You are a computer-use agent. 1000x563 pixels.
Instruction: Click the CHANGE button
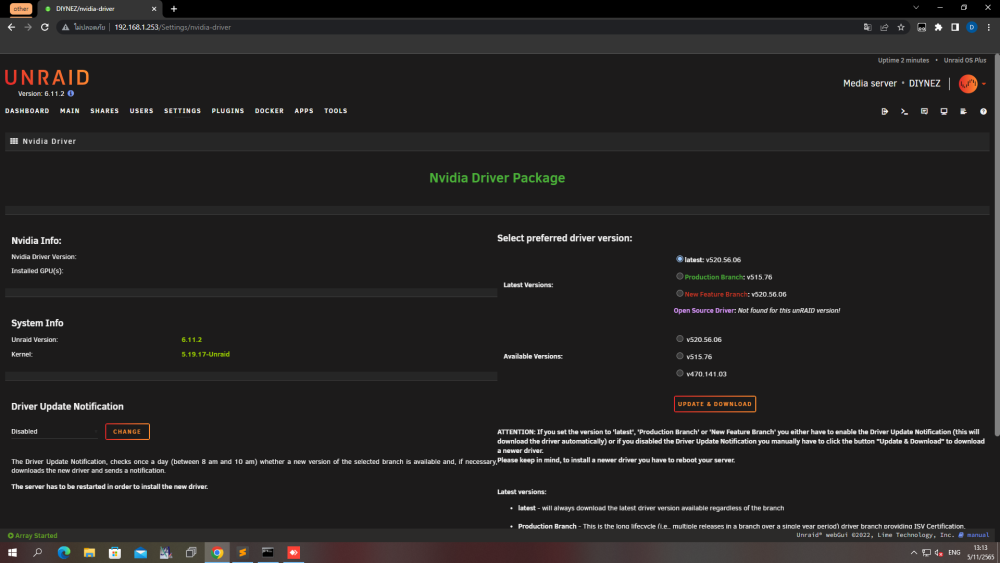[127, 432]
